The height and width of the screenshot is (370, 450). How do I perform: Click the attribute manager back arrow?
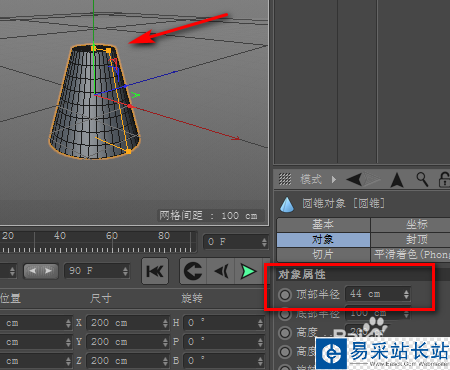click(354, 179)
